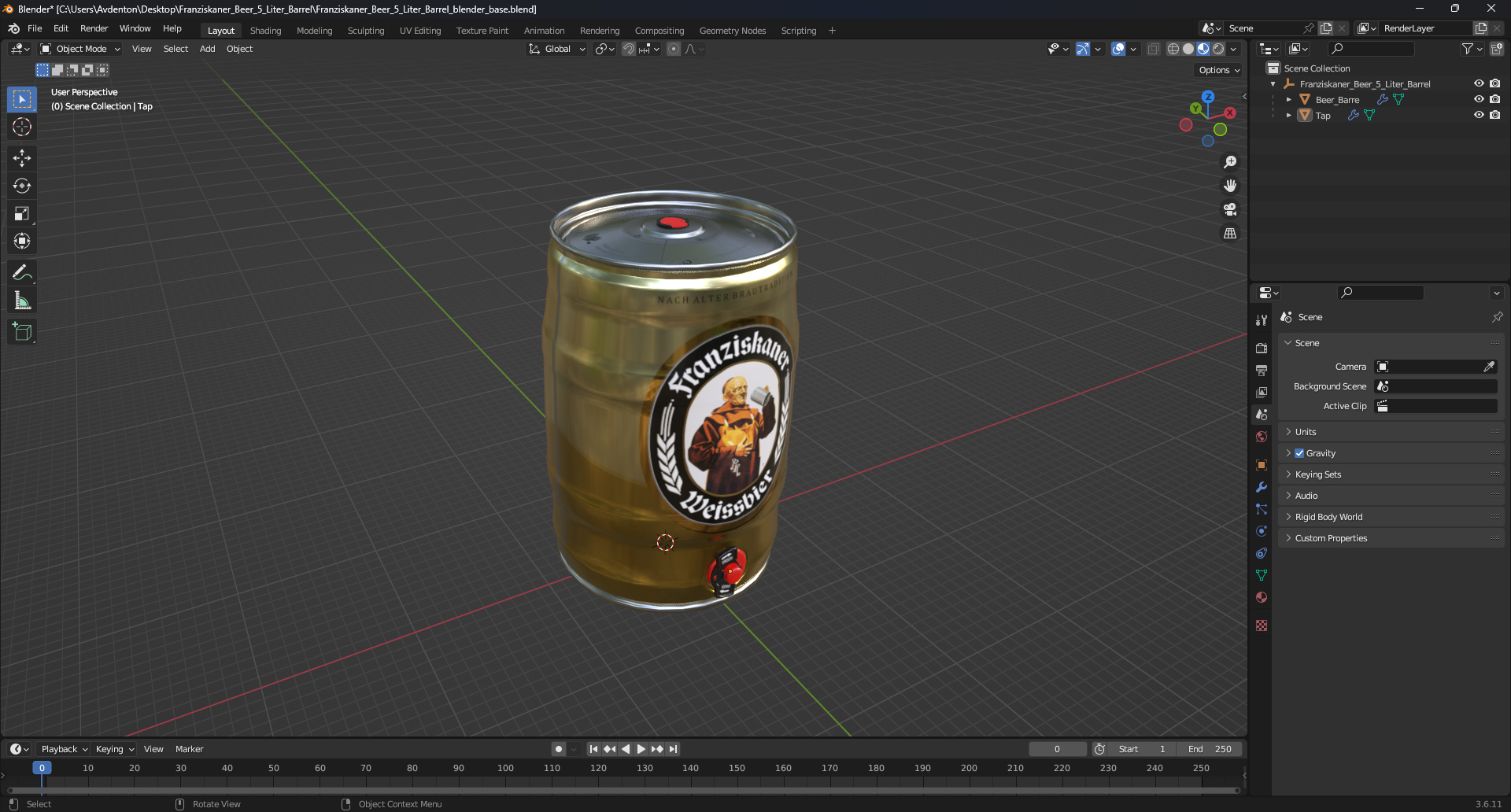Open the Output properties tab

coord(1262,370)
